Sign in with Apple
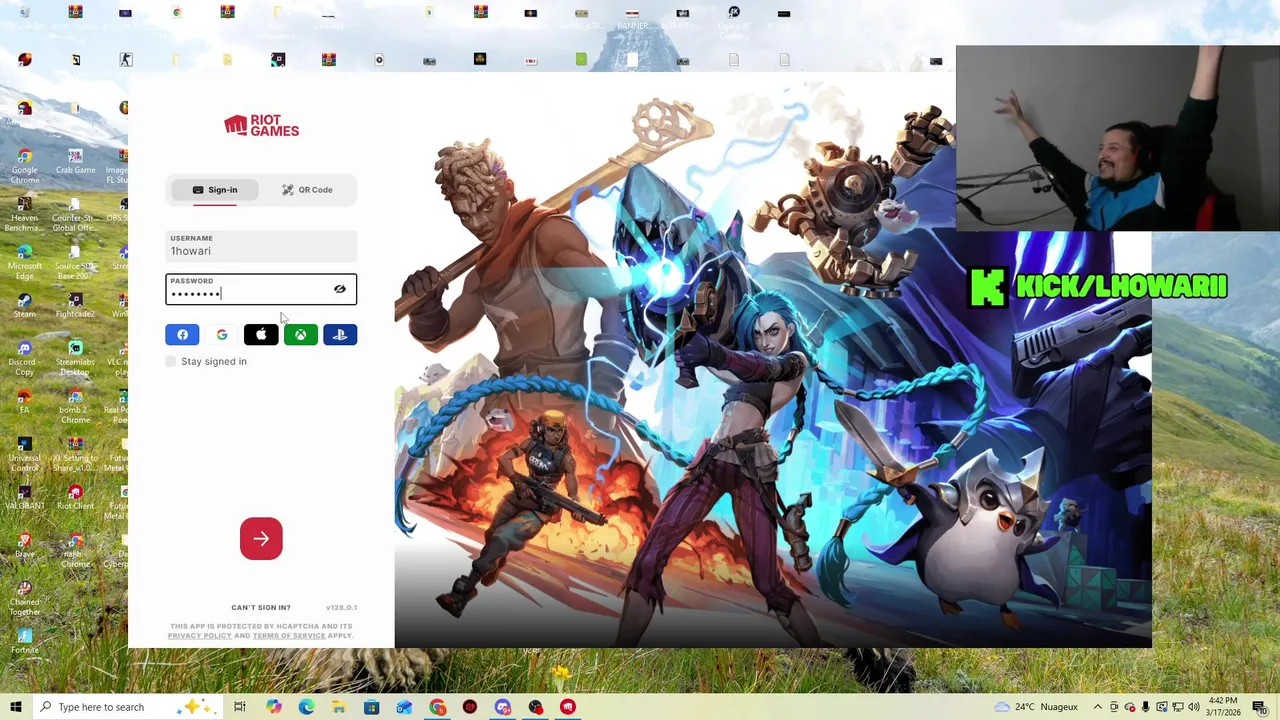Viewport: 1280px width, 720px height. 261,335
